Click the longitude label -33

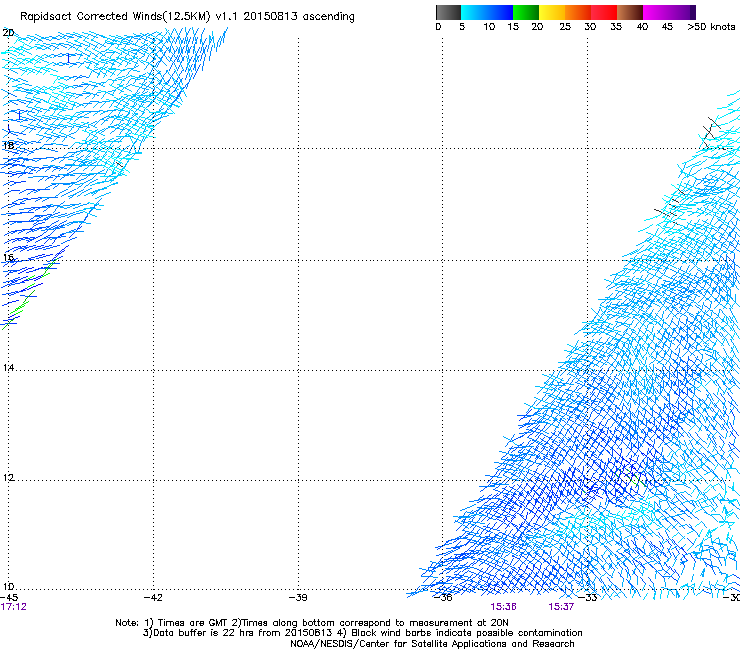(x=588, y=598)
